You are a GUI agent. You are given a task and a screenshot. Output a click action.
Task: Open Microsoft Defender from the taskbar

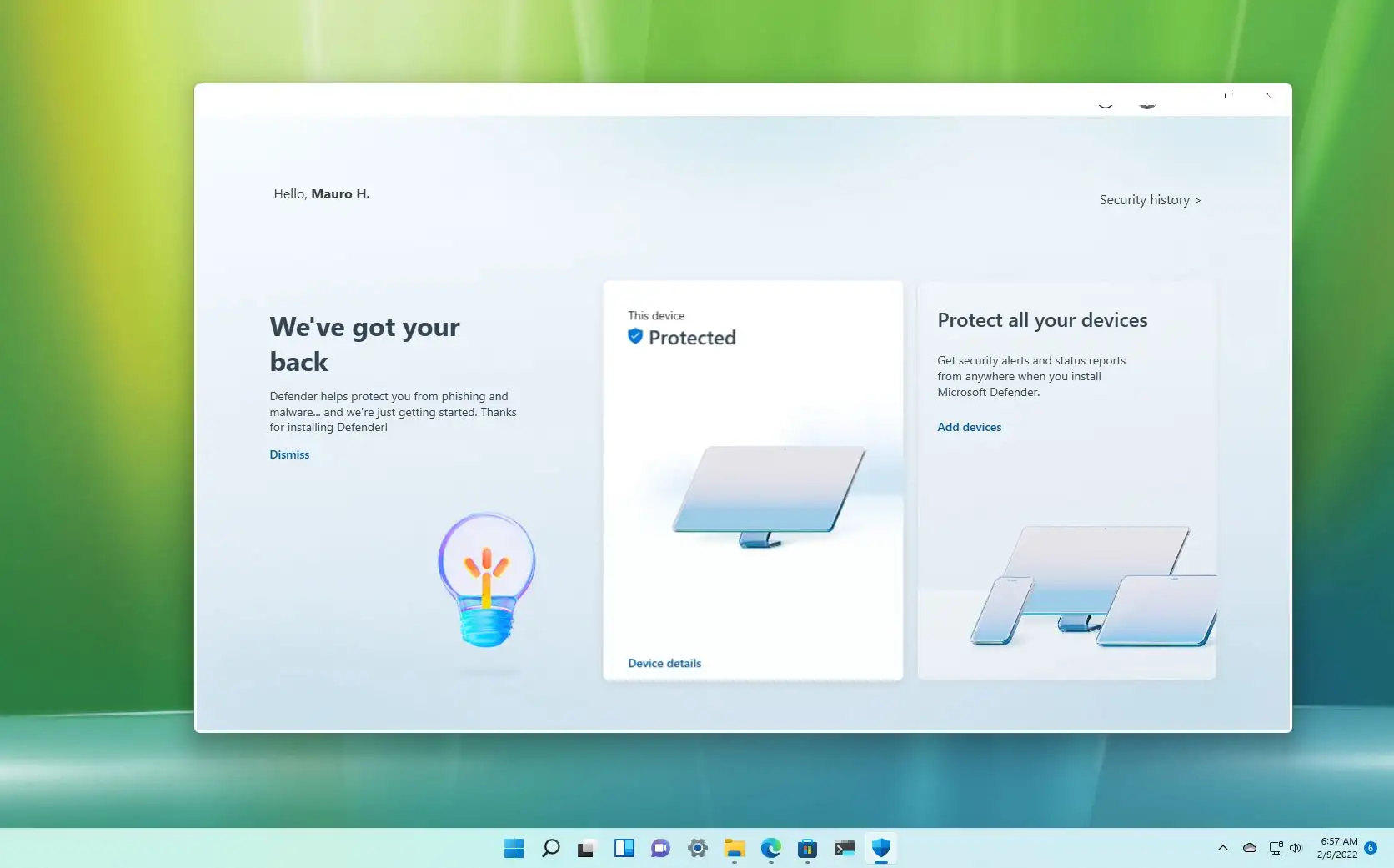(x=881, y=849)
